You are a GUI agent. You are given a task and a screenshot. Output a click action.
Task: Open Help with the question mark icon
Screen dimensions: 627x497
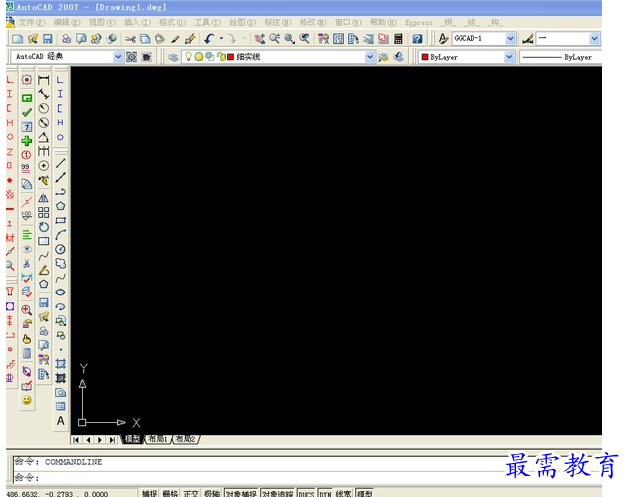(417, 39)
